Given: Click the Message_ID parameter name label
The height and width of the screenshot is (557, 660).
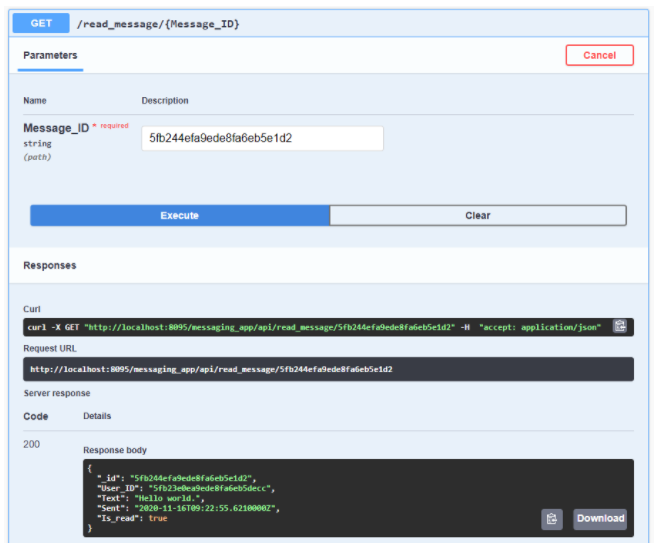Looking at the screenshot, I should click(x=56, y=128).
